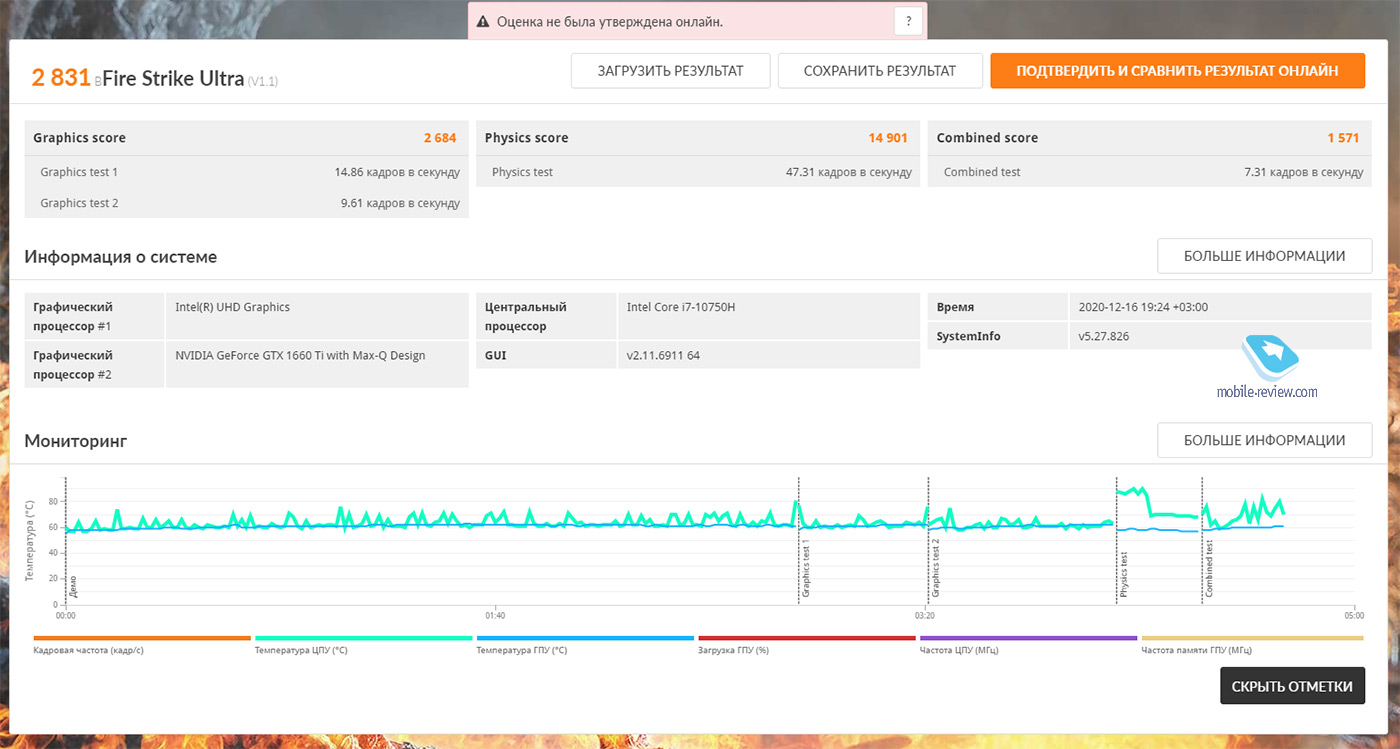
Task: Select the Graphics test 2 chart marker
Action: (936, 570)
